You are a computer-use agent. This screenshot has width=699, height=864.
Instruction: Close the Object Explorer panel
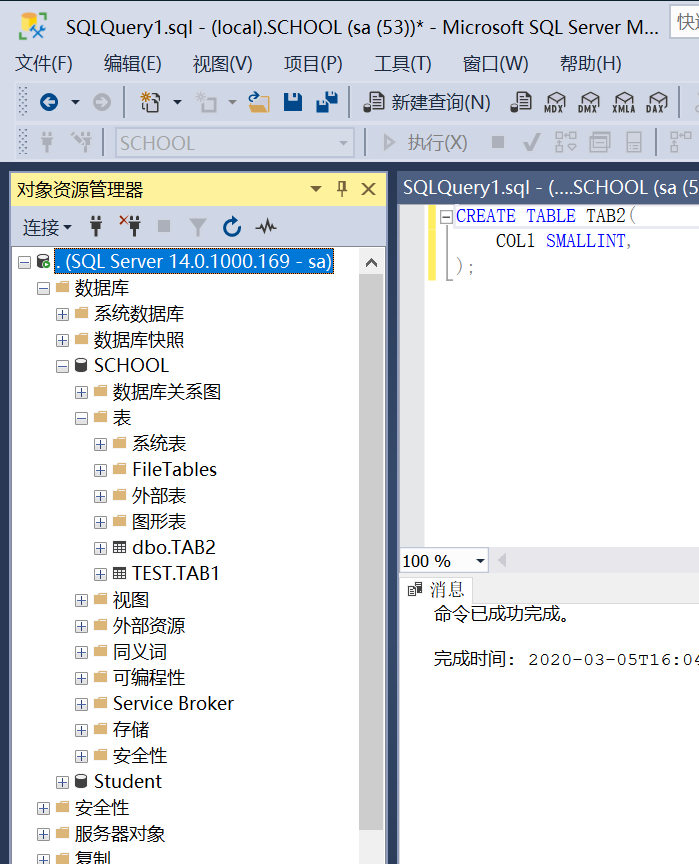click(x=369, y=189)
